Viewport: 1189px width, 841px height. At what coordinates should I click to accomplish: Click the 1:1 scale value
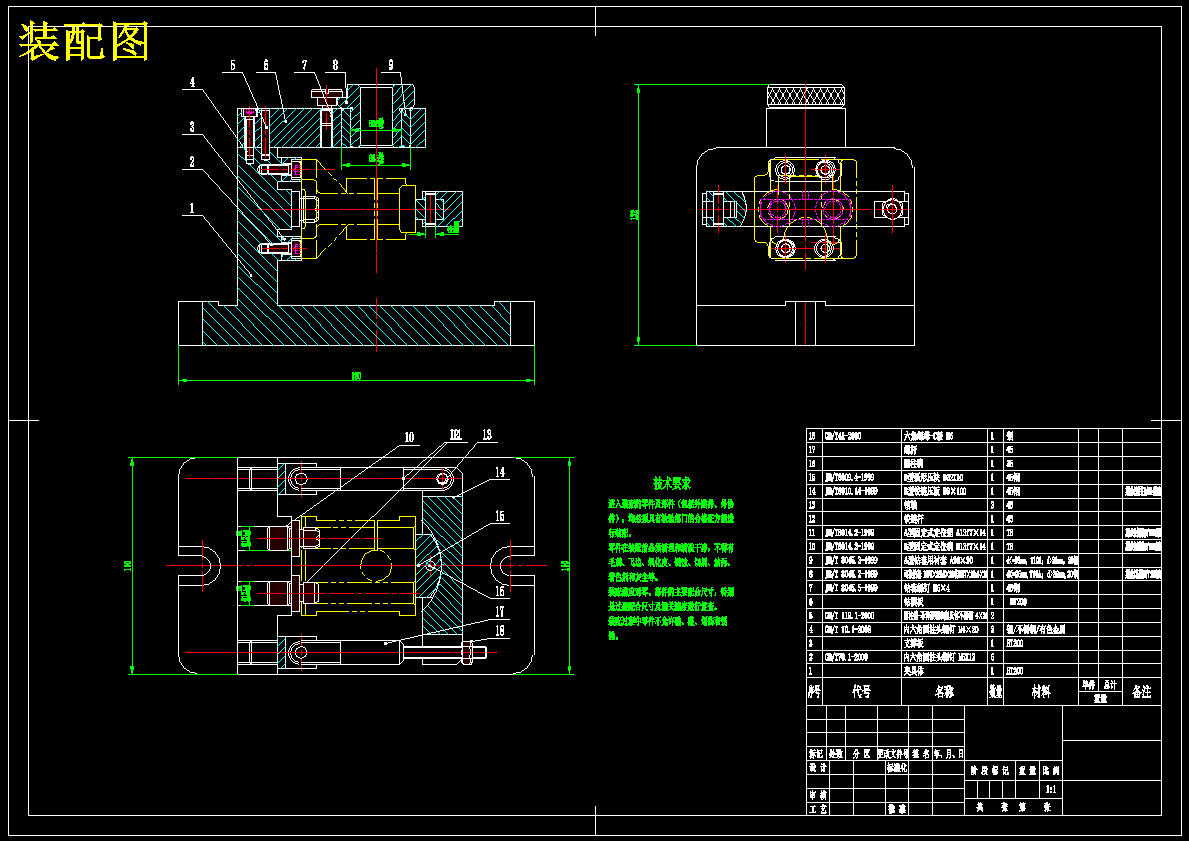coord(1051,789)
